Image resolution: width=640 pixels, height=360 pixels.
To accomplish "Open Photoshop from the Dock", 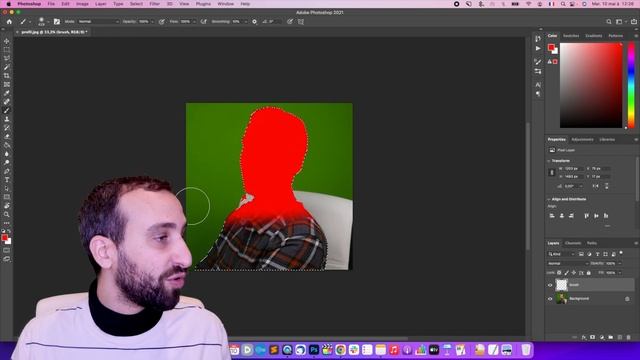I will 313,350.
